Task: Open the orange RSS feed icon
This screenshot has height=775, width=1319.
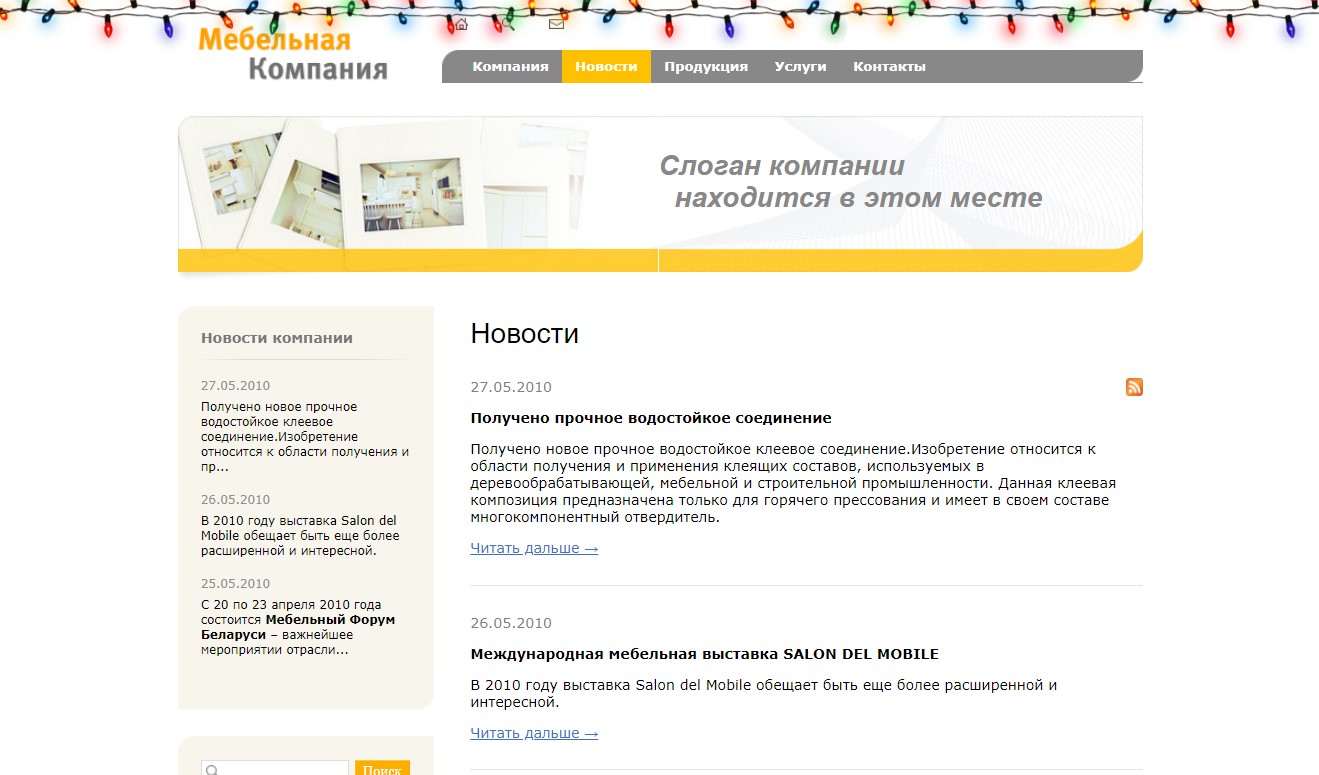Action: pos(1134,387)
